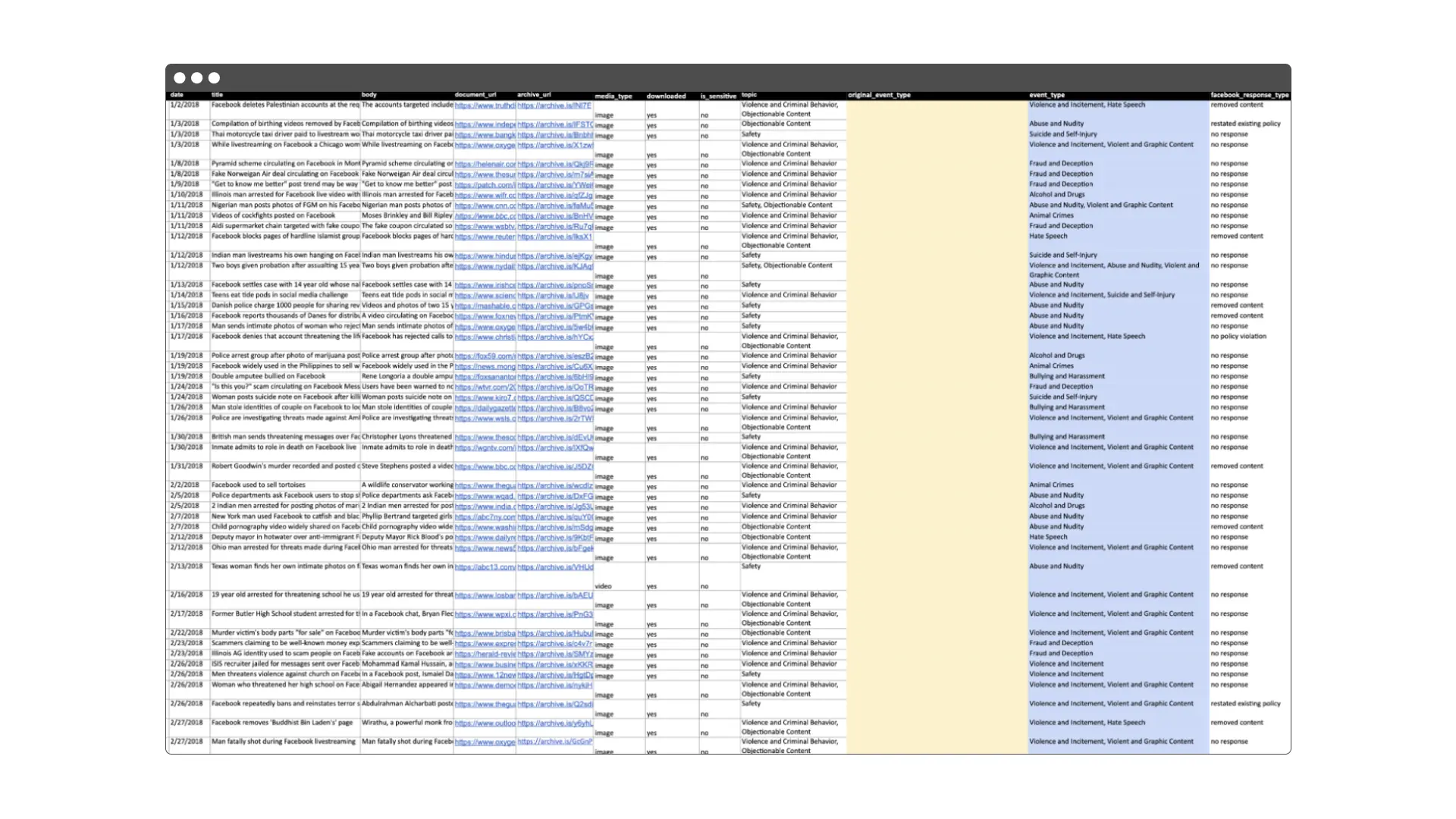
Task: Select the 'no policy violation' response cell
Action: 1238,336
